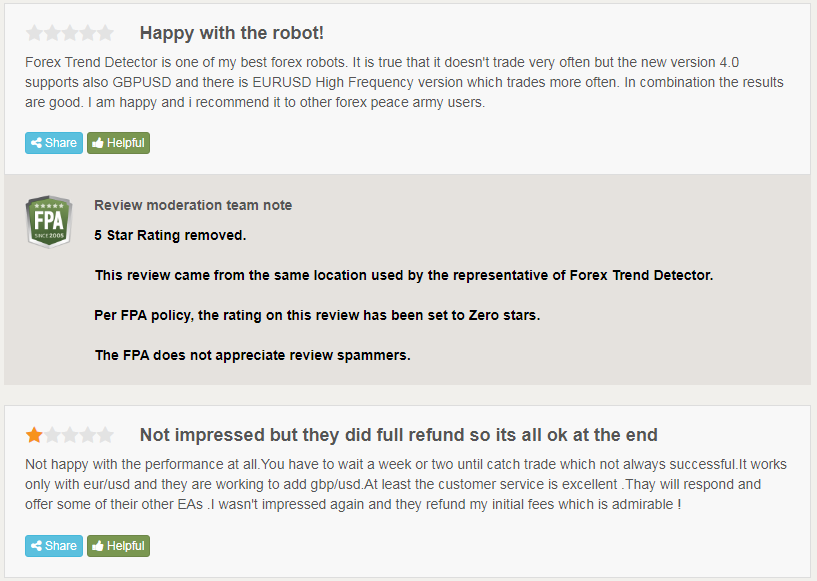Click the orange star on 'Not impressed' review
Screen dimensions: 817x581
[x=34, y=435]
